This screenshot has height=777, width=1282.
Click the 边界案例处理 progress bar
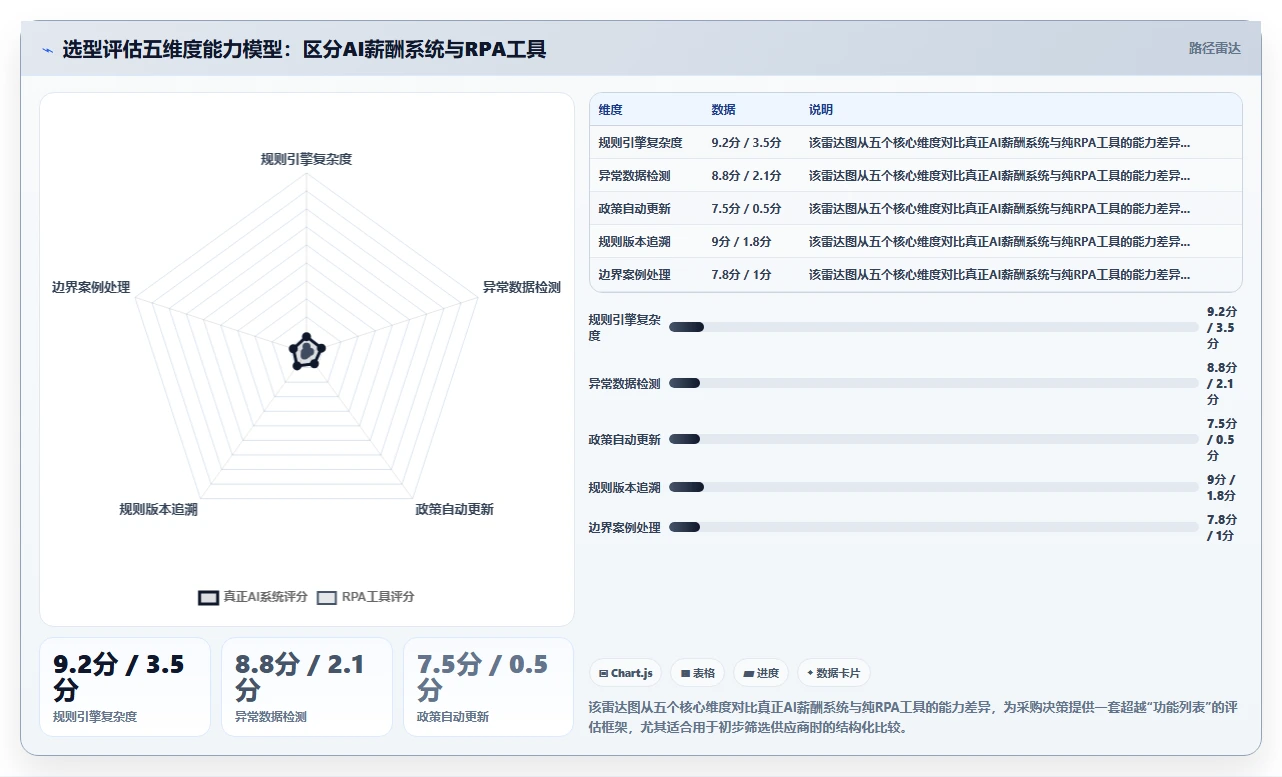click(933, 527)
